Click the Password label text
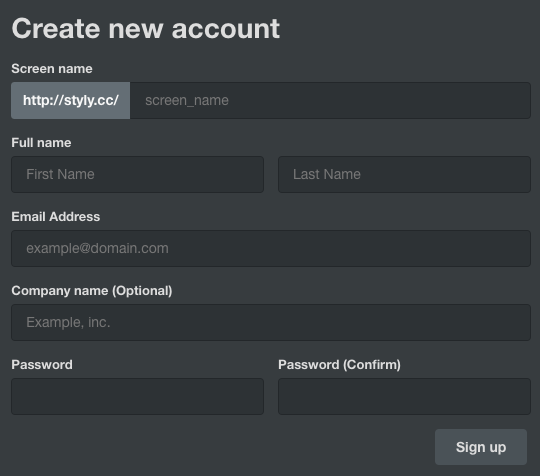Screen dimensions: 540x476 tap(42, 364)
